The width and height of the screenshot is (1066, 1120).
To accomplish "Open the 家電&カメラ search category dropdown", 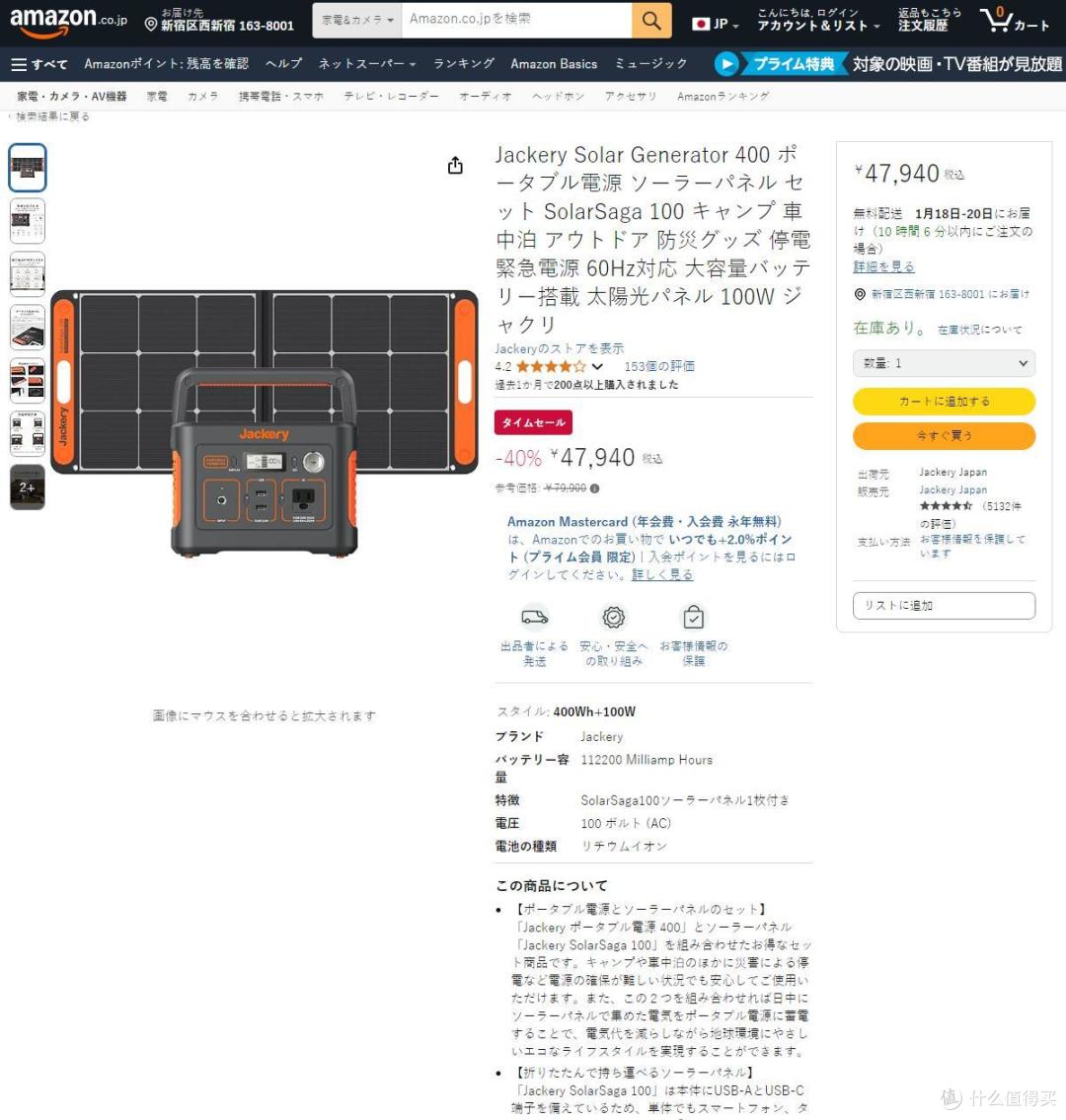I will [357, 20].
